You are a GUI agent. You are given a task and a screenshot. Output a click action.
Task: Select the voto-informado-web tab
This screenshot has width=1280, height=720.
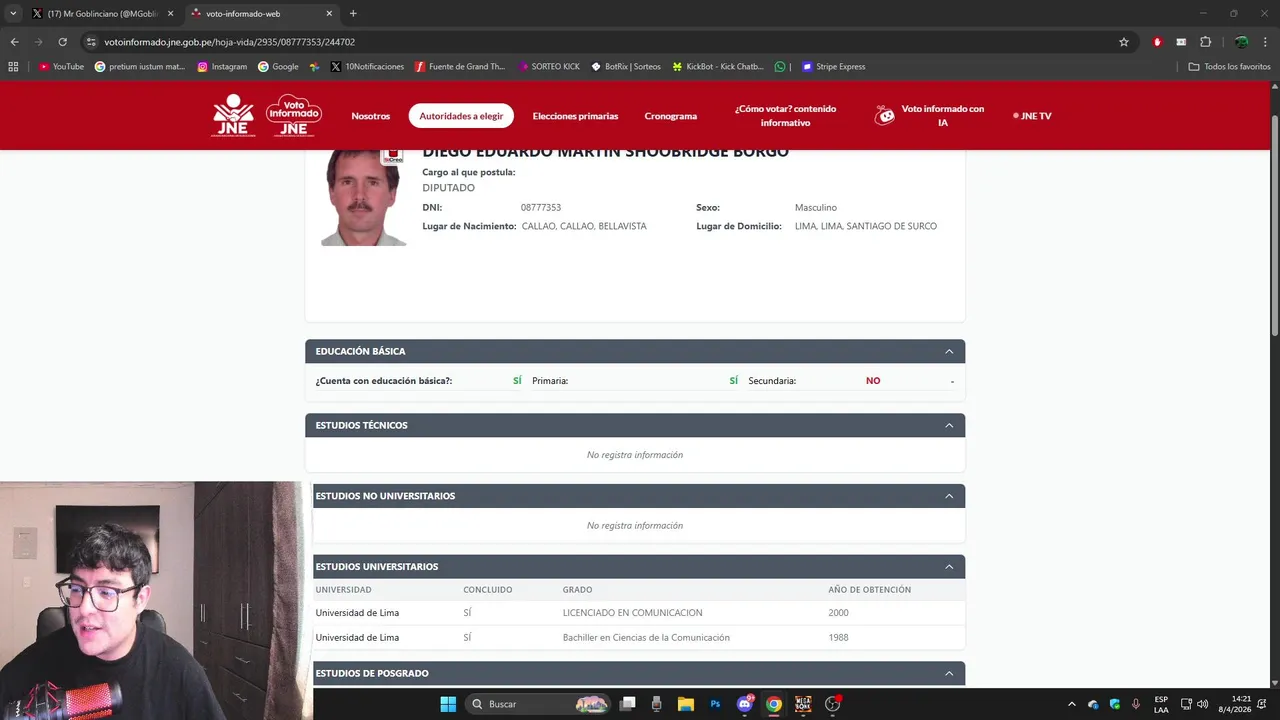(262, 13)
